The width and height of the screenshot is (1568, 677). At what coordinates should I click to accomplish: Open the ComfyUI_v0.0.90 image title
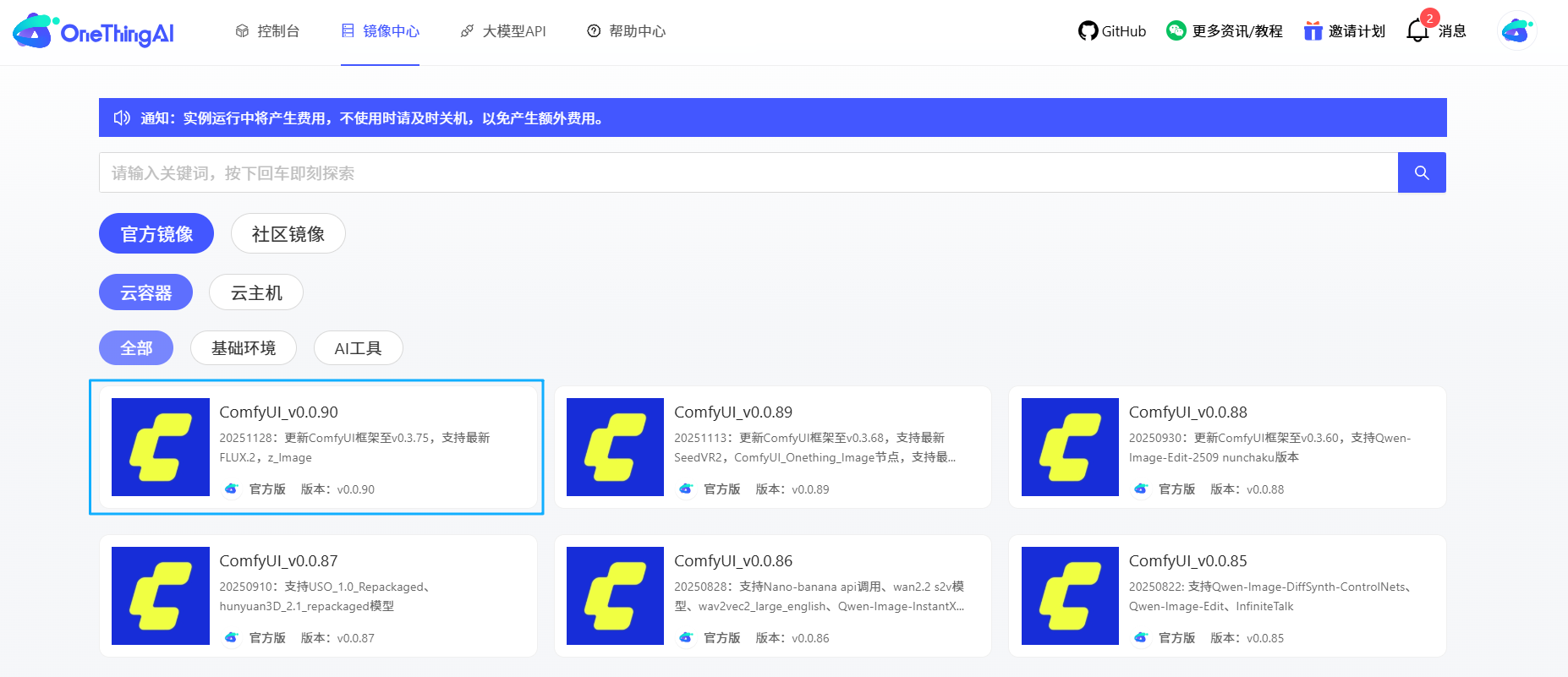pos(278,412)
